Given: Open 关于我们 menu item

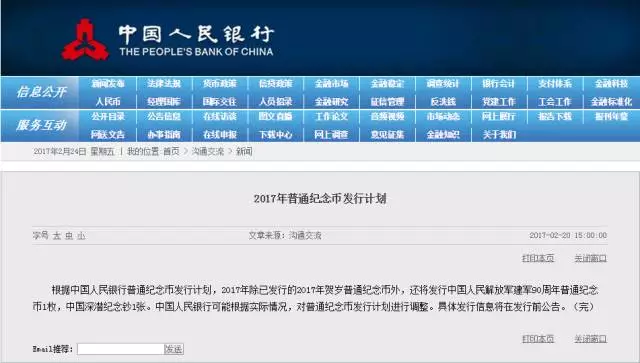Looking at the screenshot, I should pos(499,134).
